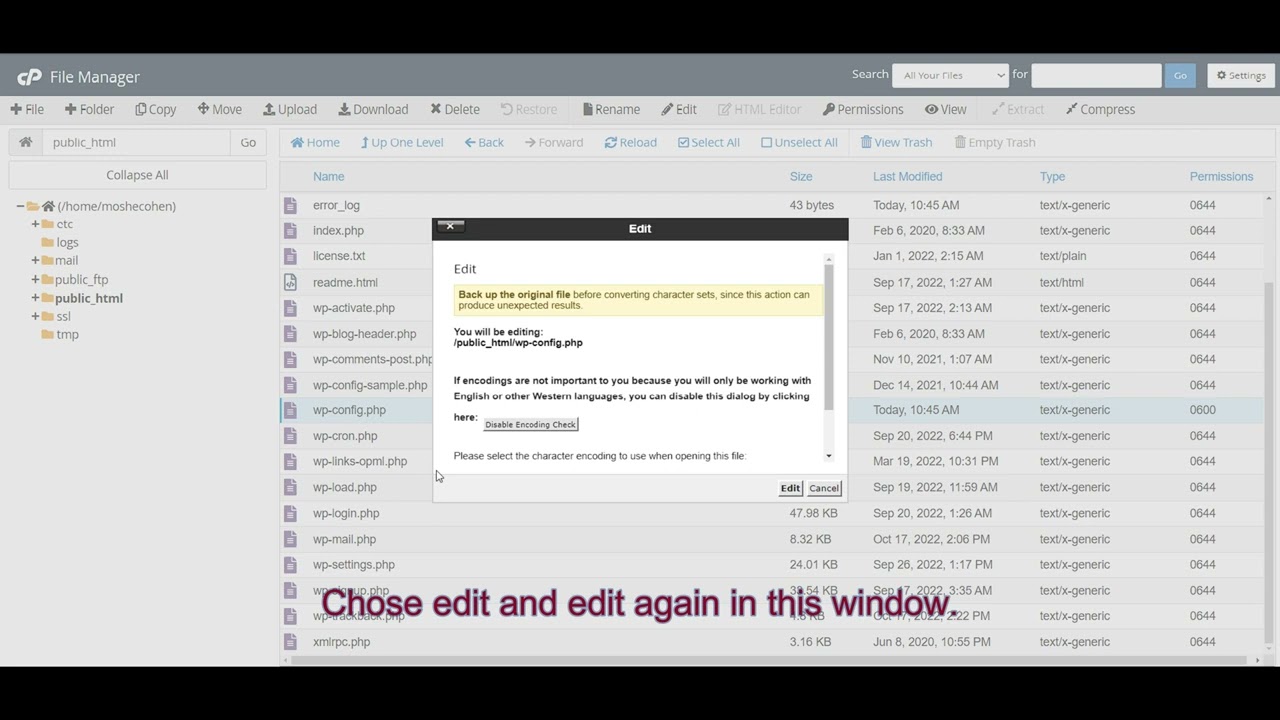Click the Go search button
This screenshot has height=720, width=1280.
coord(1180,75)
